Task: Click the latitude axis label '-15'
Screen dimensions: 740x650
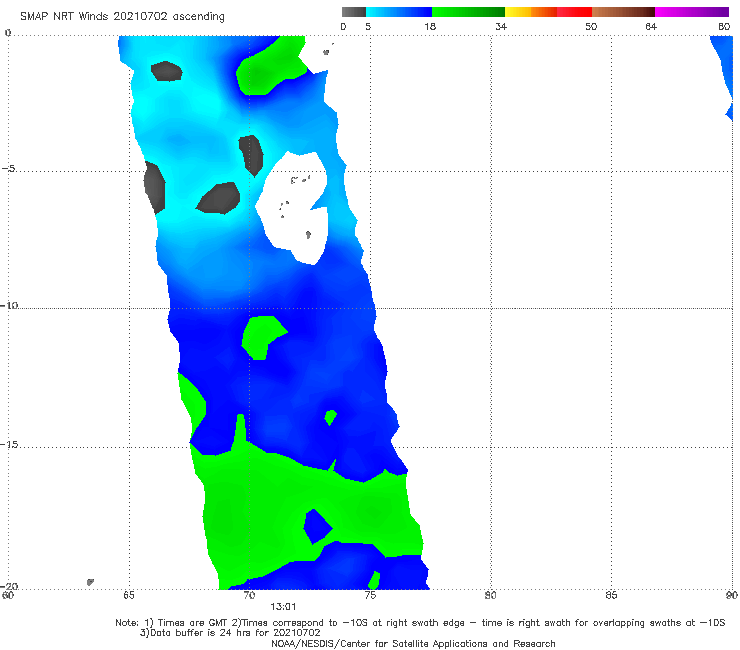Action: point(9,445)
